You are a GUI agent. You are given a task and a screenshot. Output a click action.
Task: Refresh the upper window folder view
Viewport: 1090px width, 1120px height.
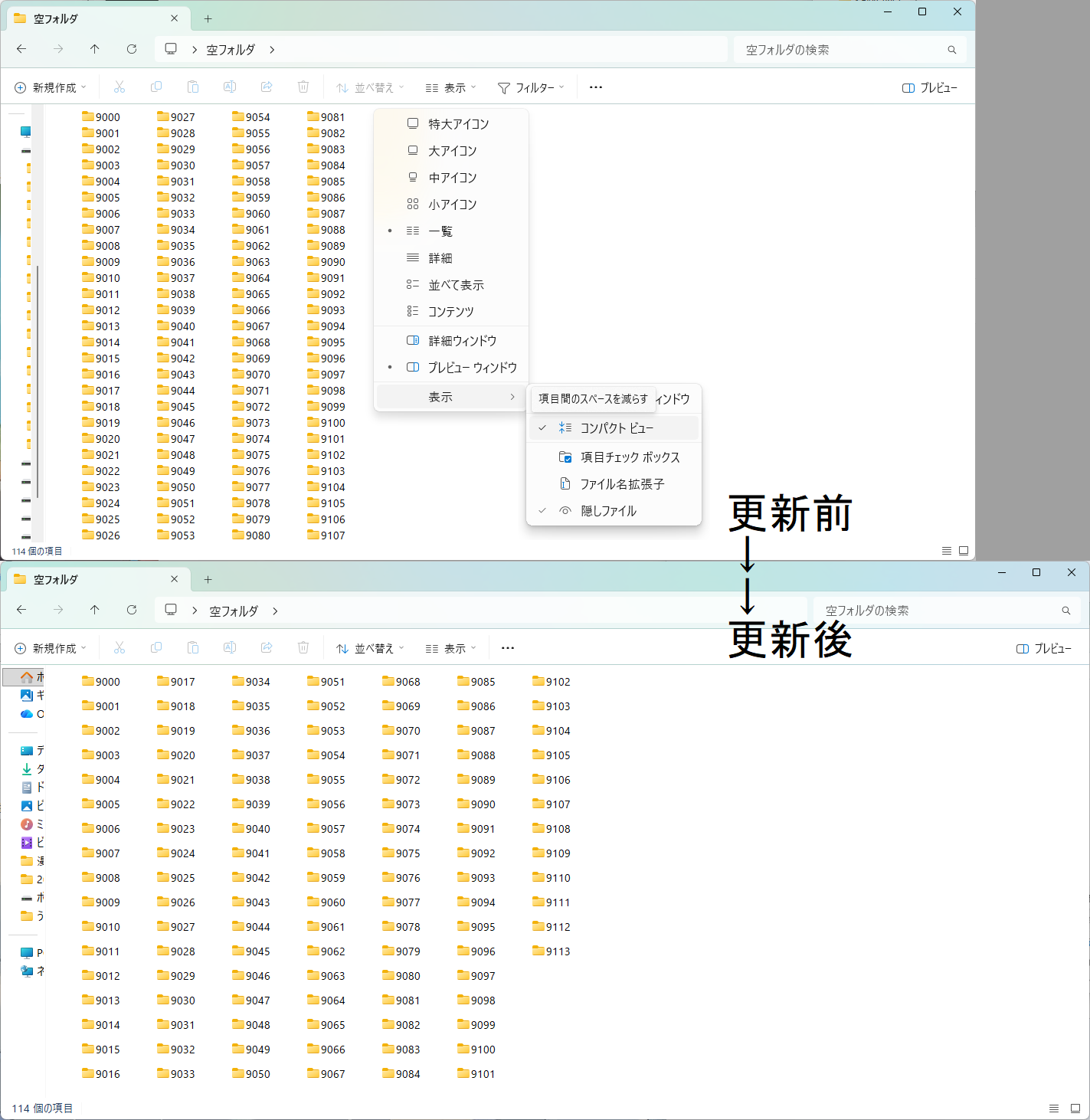132,49
